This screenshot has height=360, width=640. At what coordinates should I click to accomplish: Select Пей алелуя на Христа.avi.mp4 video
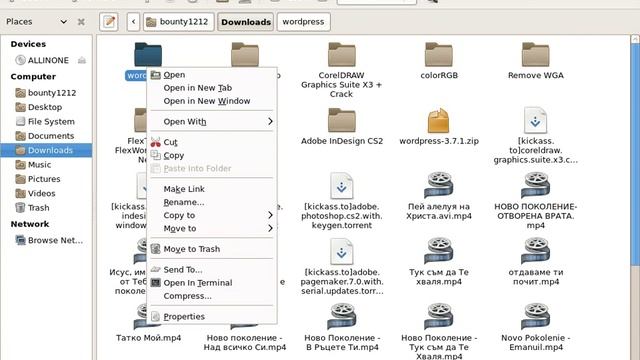pyautogui.click(x=439, y=196)
